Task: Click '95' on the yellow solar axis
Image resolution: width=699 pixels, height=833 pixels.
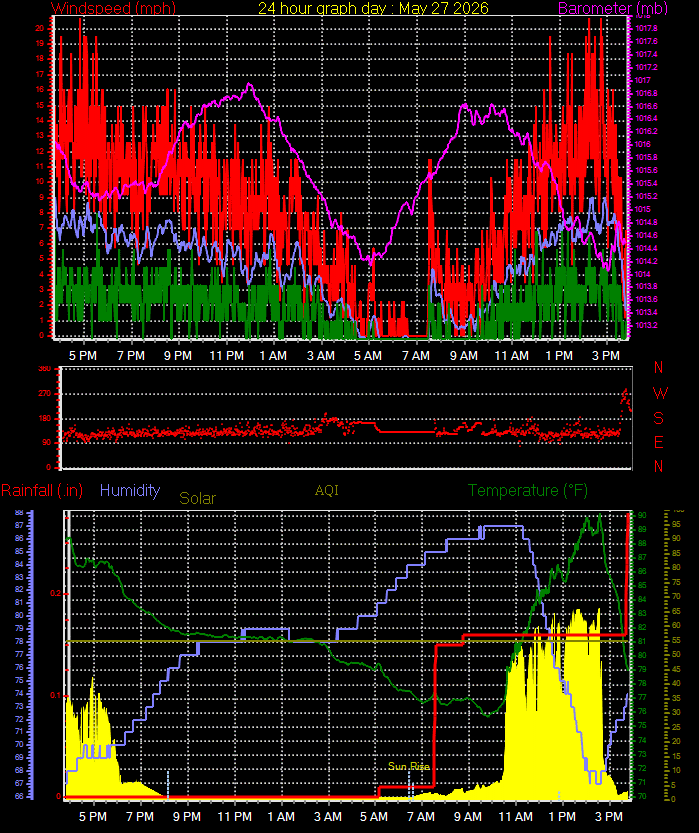Action: click(x=676, y=524)
